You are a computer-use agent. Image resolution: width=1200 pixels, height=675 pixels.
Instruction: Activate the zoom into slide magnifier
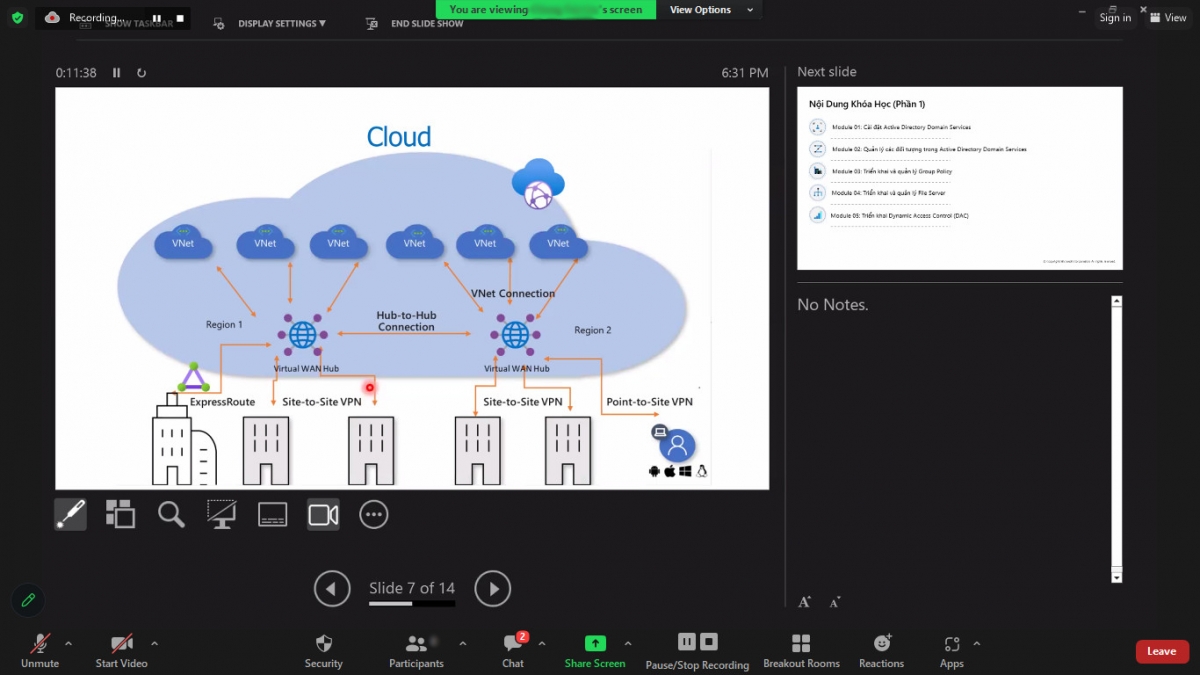[171, 514]
